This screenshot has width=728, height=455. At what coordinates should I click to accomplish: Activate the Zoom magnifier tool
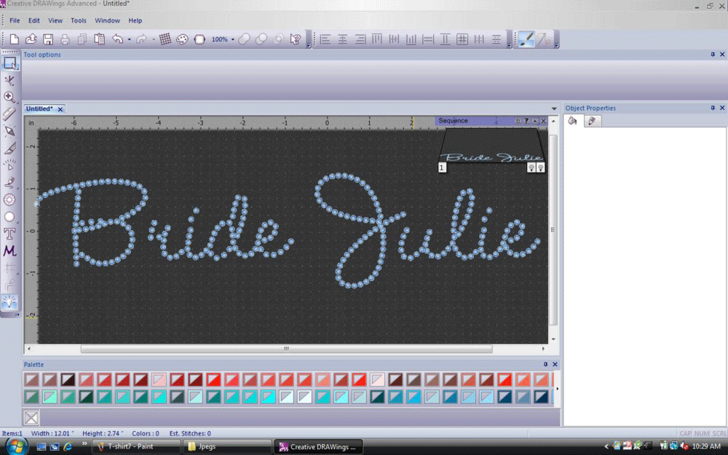point(10,97)
